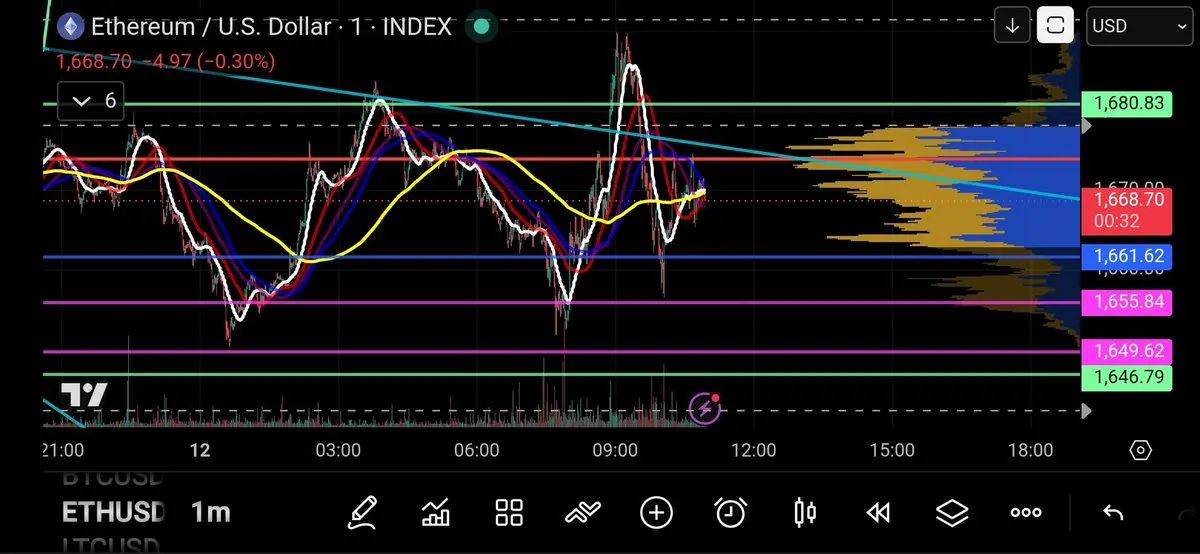Tap the price change -4.97 (-0.30%) text
Image resolution: width=1200 pixels, height=554 pixels.
pyautogui.click(x=209, y=62)
